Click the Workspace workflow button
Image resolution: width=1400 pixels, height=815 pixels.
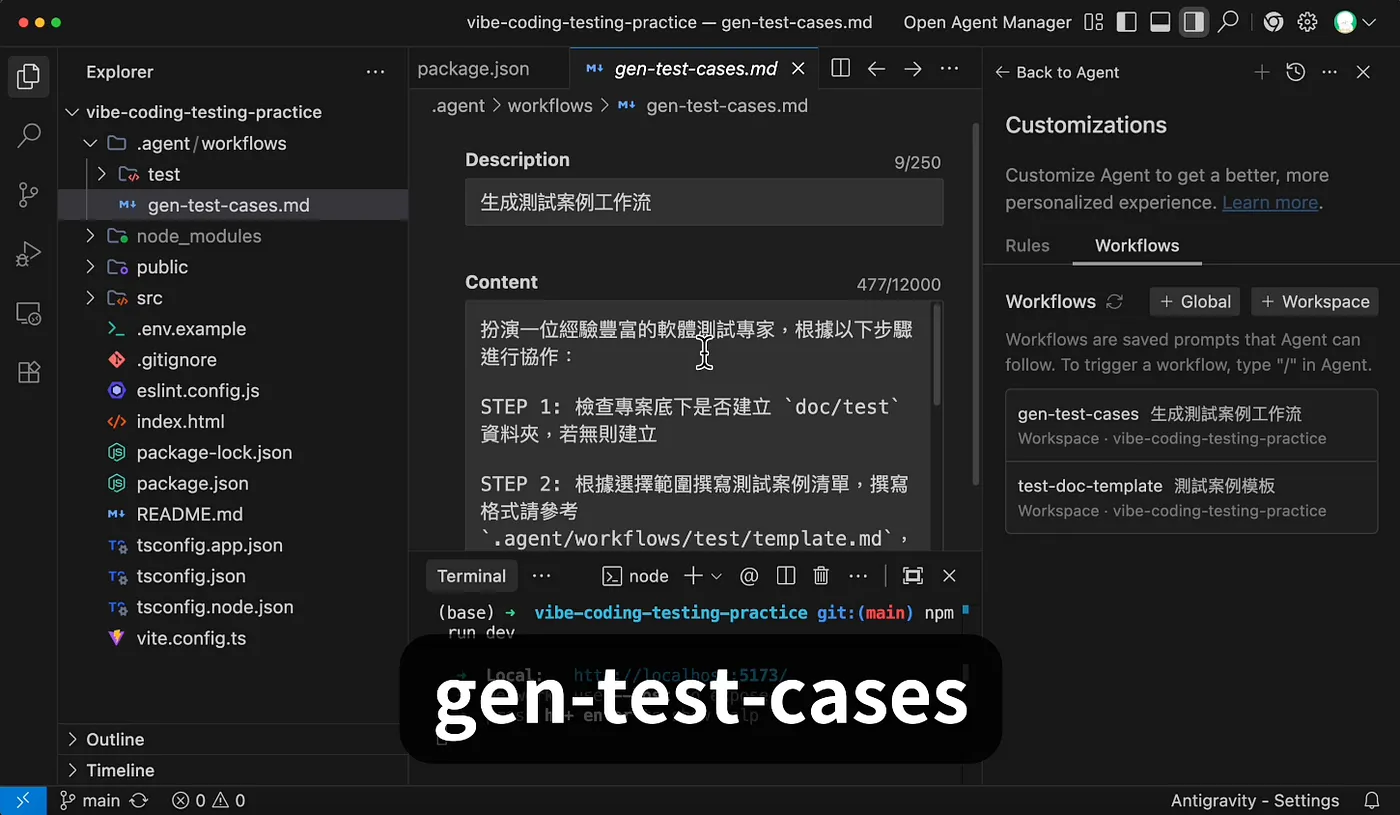coord(1315,302)
